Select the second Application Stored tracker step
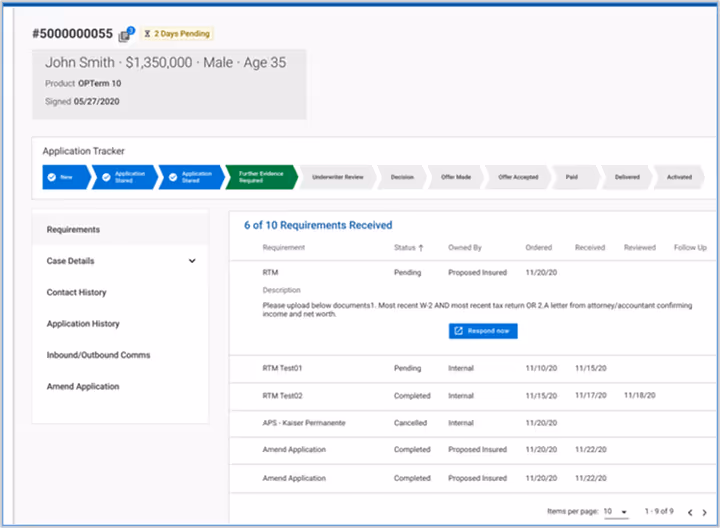The width and height of the screenshot is (720, 528). (191, 177)
